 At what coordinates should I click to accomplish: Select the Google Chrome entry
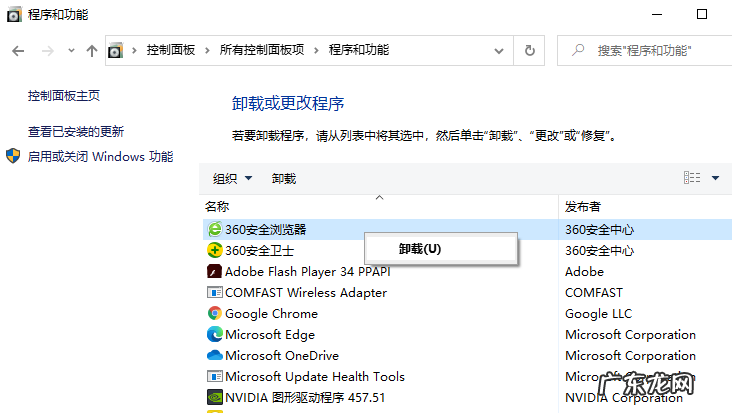(x=271, y=314)
